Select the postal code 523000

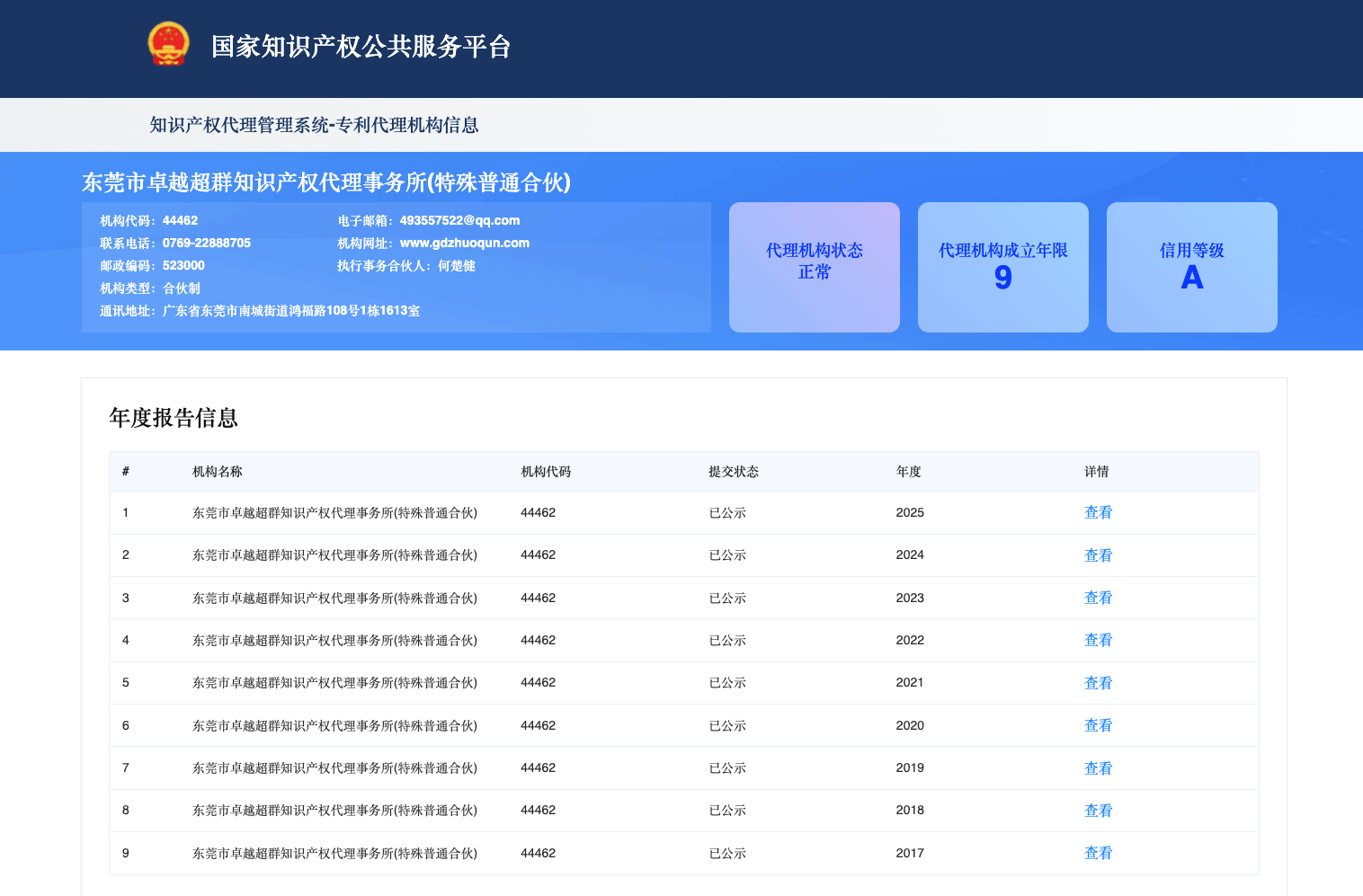point(183,265)
